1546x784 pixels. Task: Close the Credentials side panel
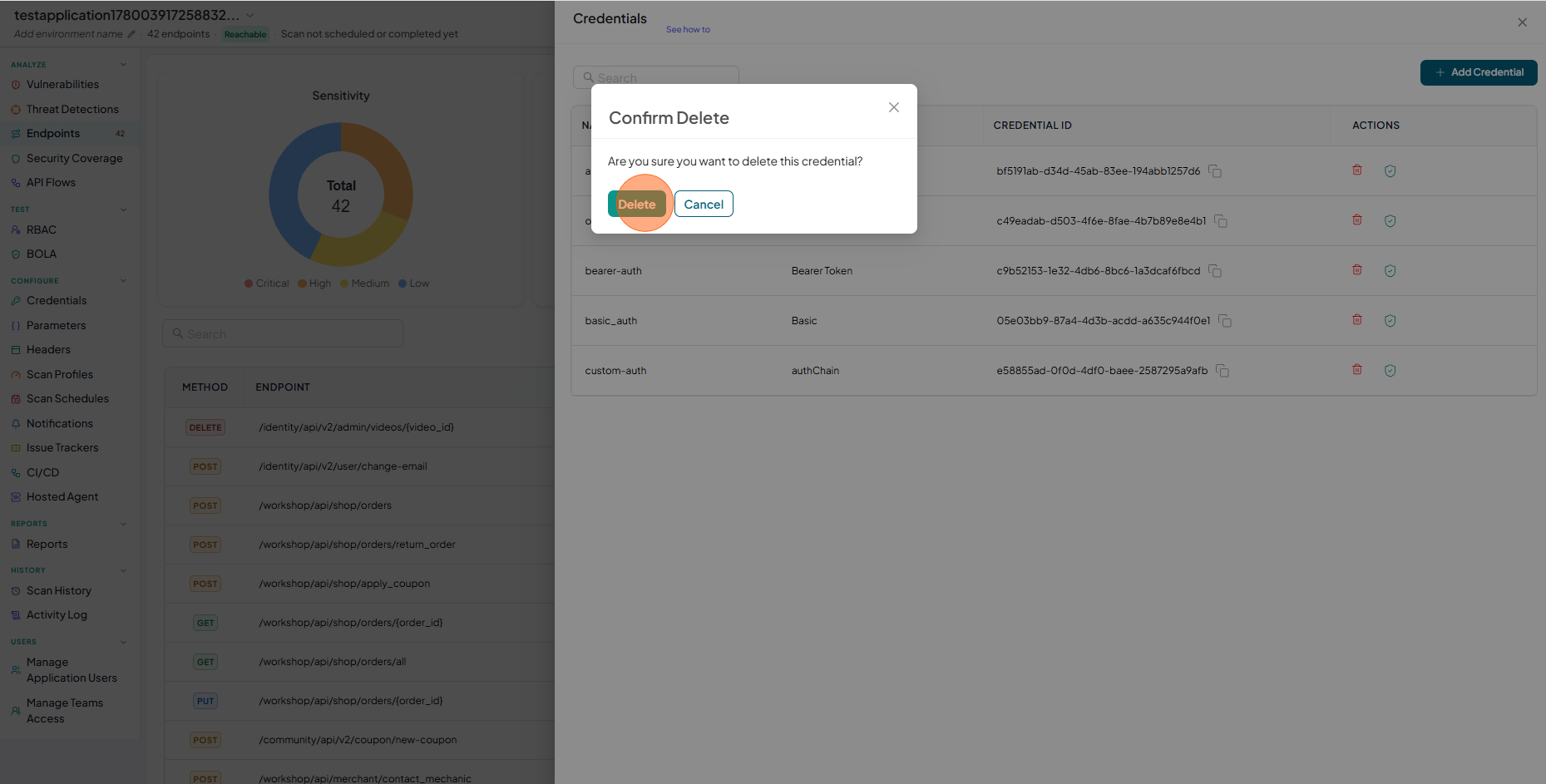coord(1522,22)
